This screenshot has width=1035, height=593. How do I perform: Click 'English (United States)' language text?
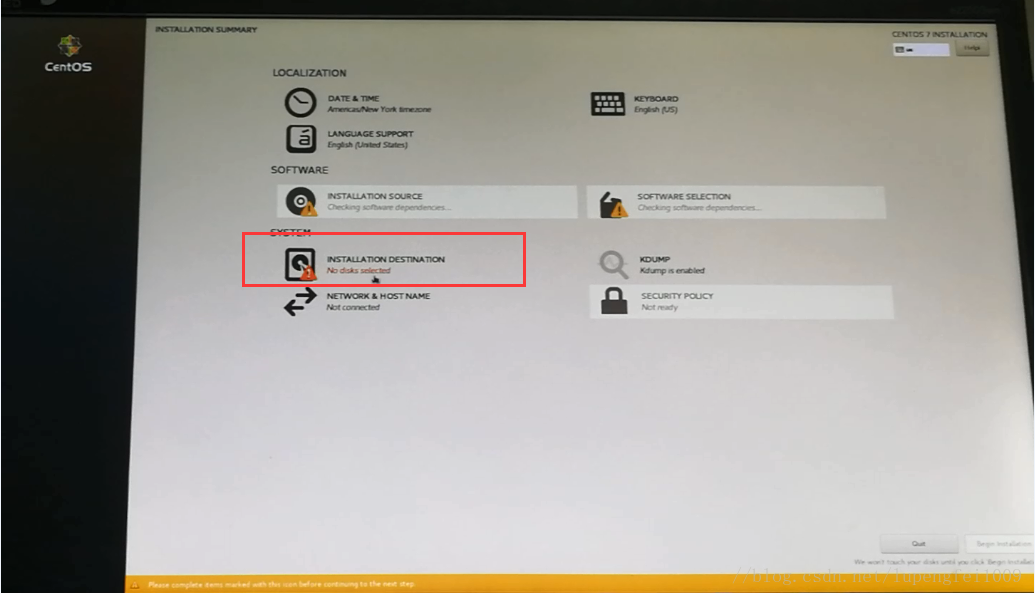pyautogui.click(x=368, y=145)
